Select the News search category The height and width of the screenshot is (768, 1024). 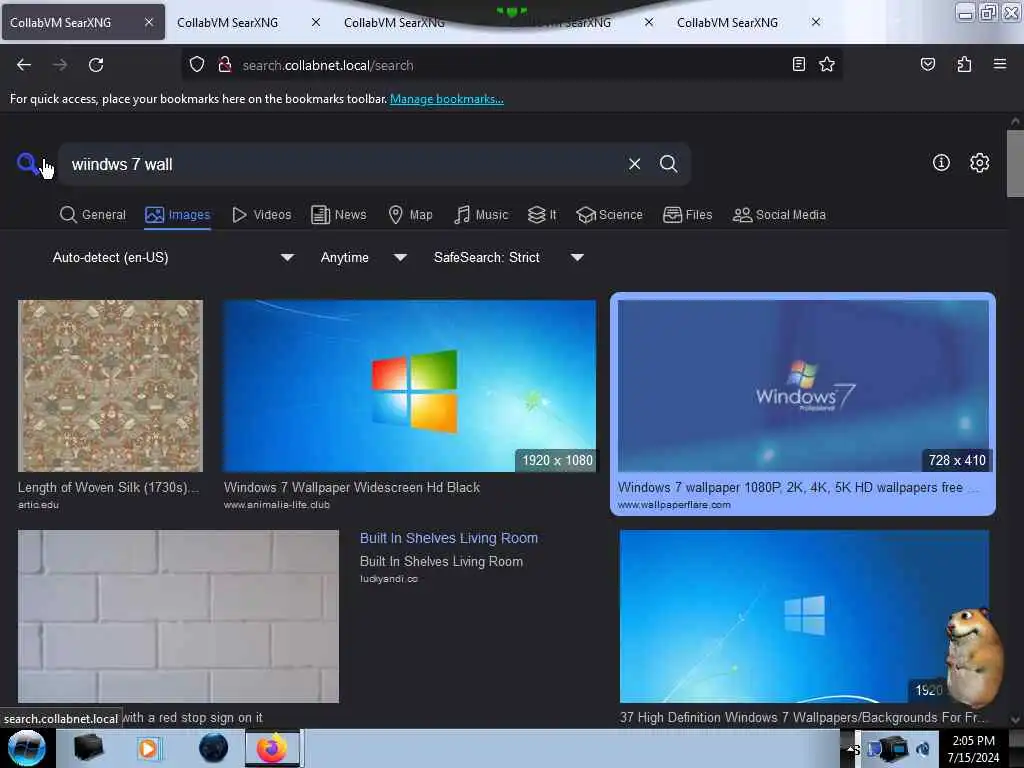pyautogui.click(x=339, y=215)
